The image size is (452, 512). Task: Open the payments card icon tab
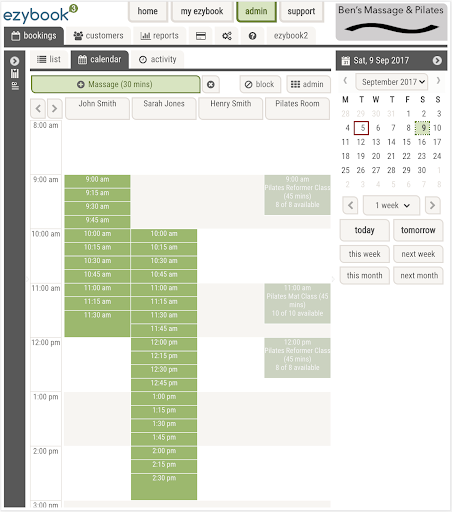[201, 36]
